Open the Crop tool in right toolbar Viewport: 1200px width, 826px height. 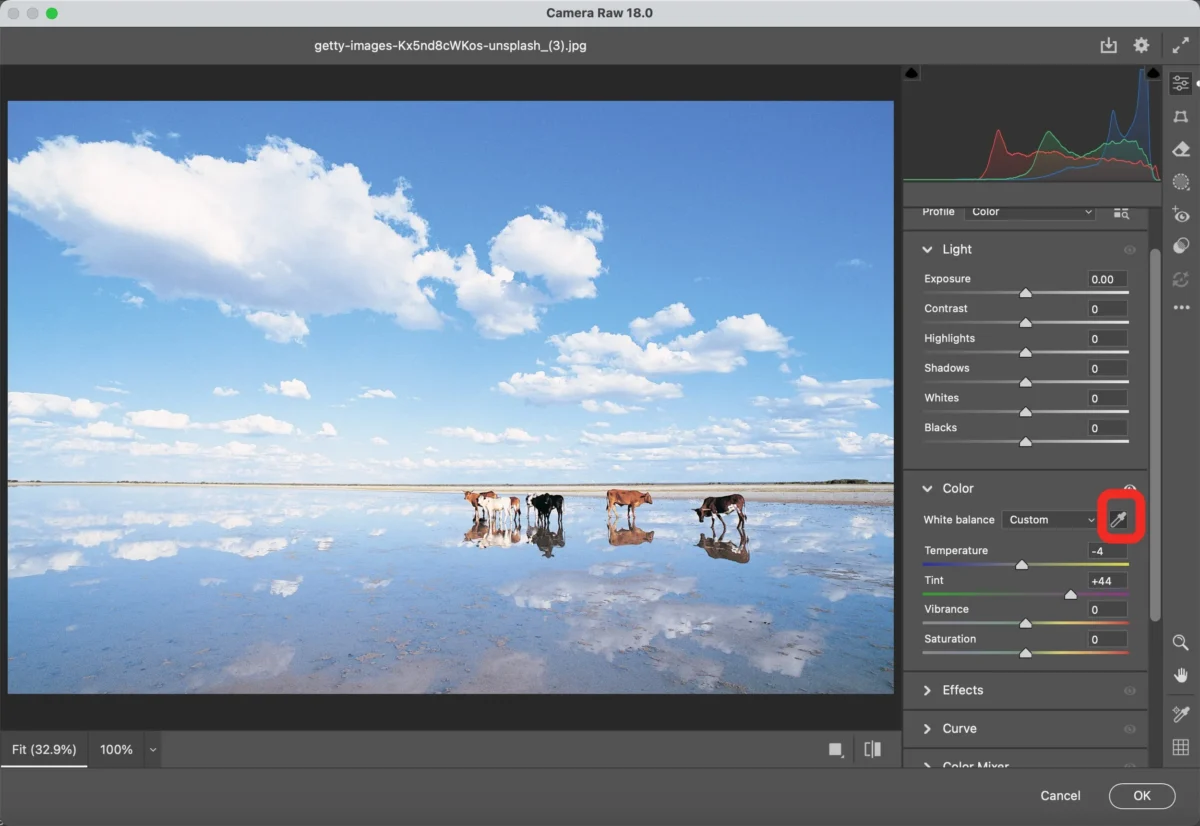[1181, 117]
